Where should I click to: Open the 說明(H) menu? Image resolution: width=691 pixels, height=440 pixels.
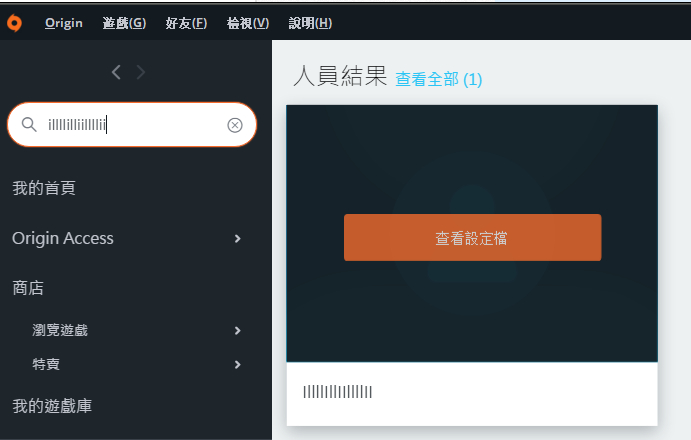pyautogui.click(x=310, y=23)
